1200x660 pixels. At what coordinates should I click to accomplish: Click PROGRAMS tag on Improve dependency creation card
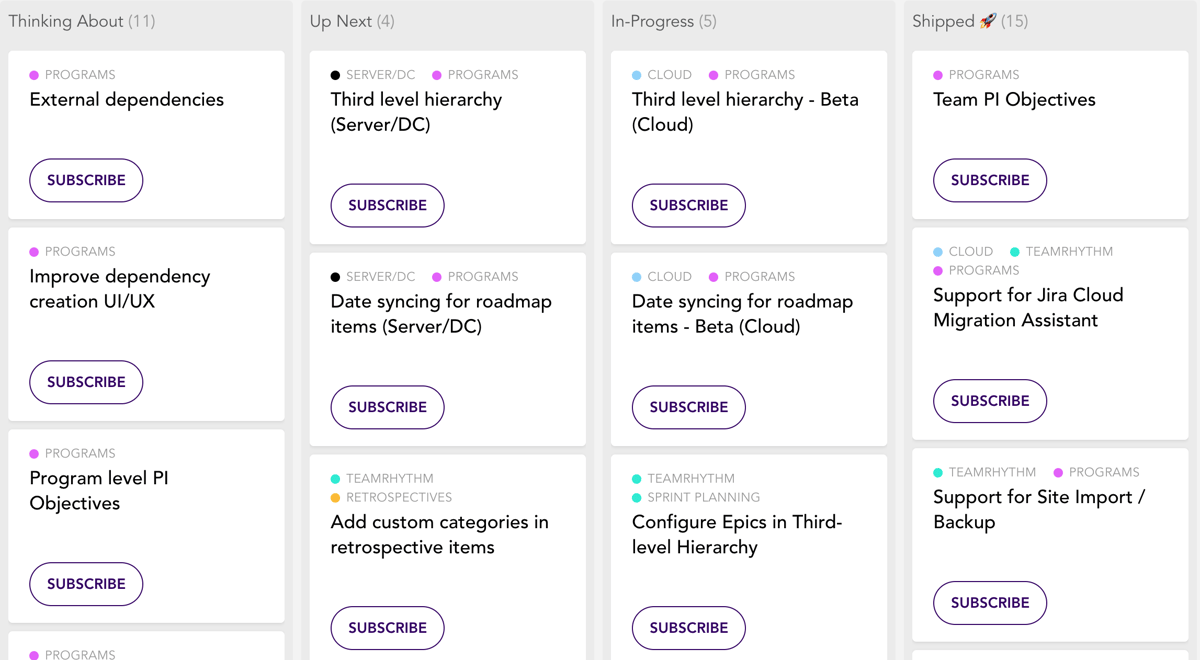pos(72,252)
